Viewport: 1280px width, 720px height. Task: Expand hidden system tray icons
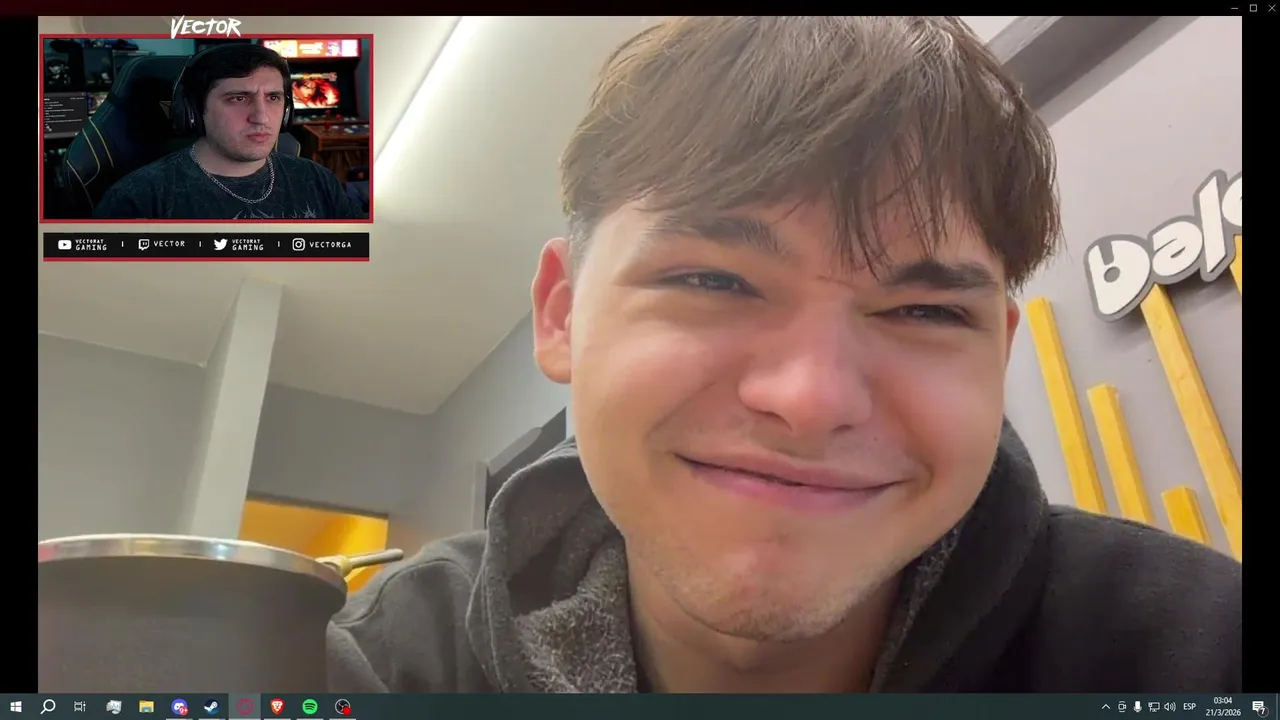[1105, 707]
